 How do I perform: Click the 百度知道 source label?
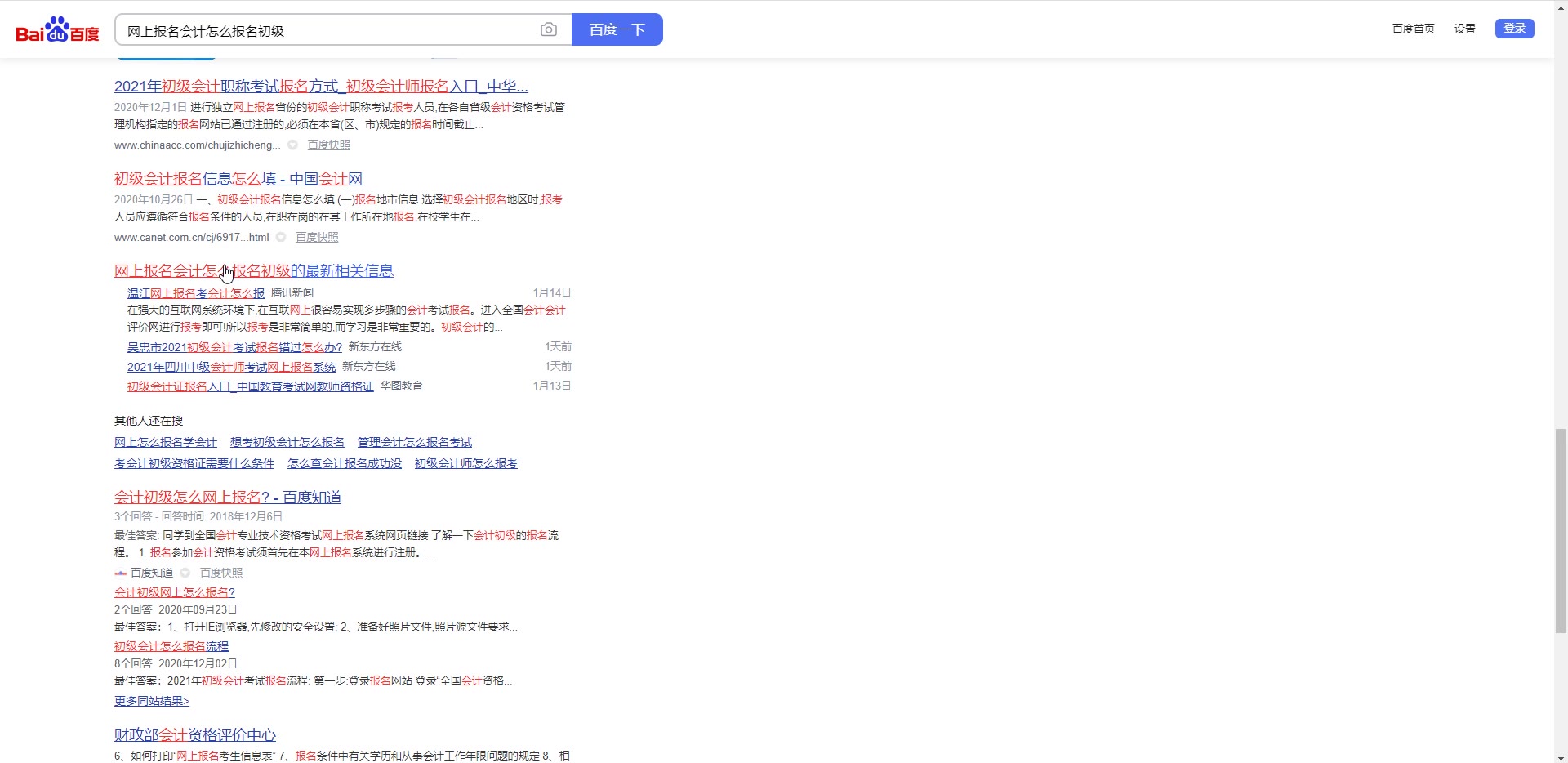[152, 573]
